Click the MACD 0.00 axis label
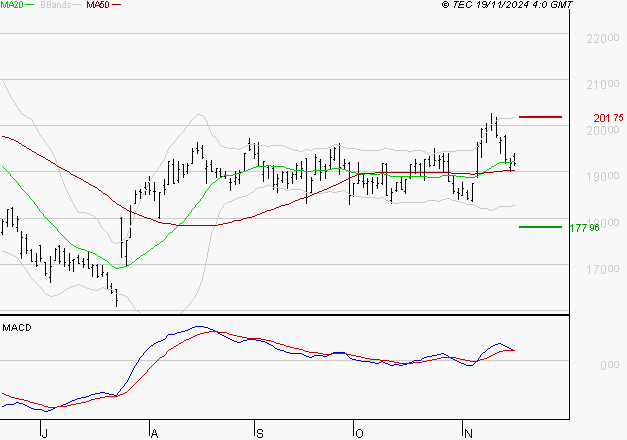The height and width of the screenshot is (440, 627). click(x=609, y=365)
